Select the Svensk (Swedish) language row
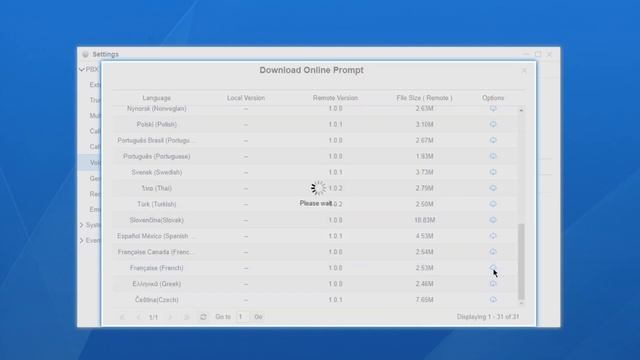This screenshot has height=360, width=640. point(315,172)
